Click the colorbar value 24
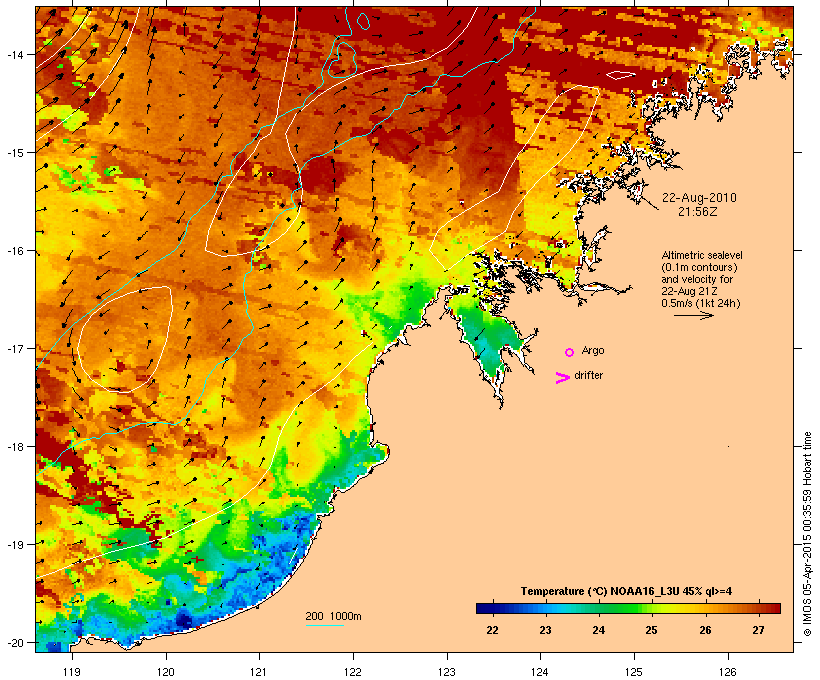 point(598,630)
